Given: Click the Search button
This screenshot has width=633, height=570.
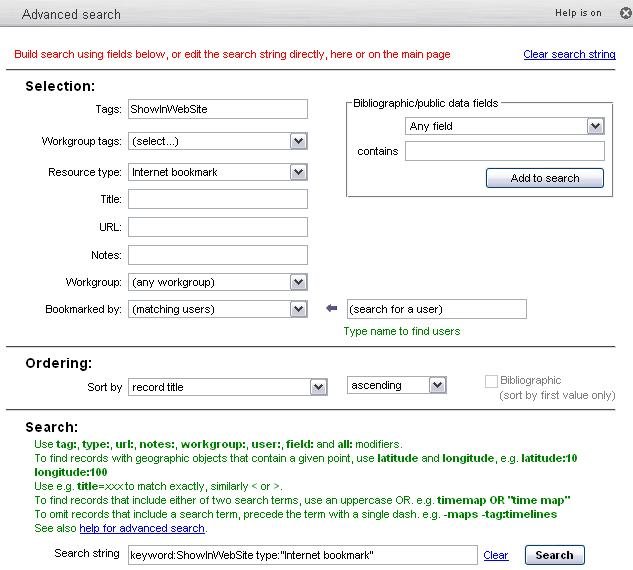Looking at the screenshot, I should point(554,555).
